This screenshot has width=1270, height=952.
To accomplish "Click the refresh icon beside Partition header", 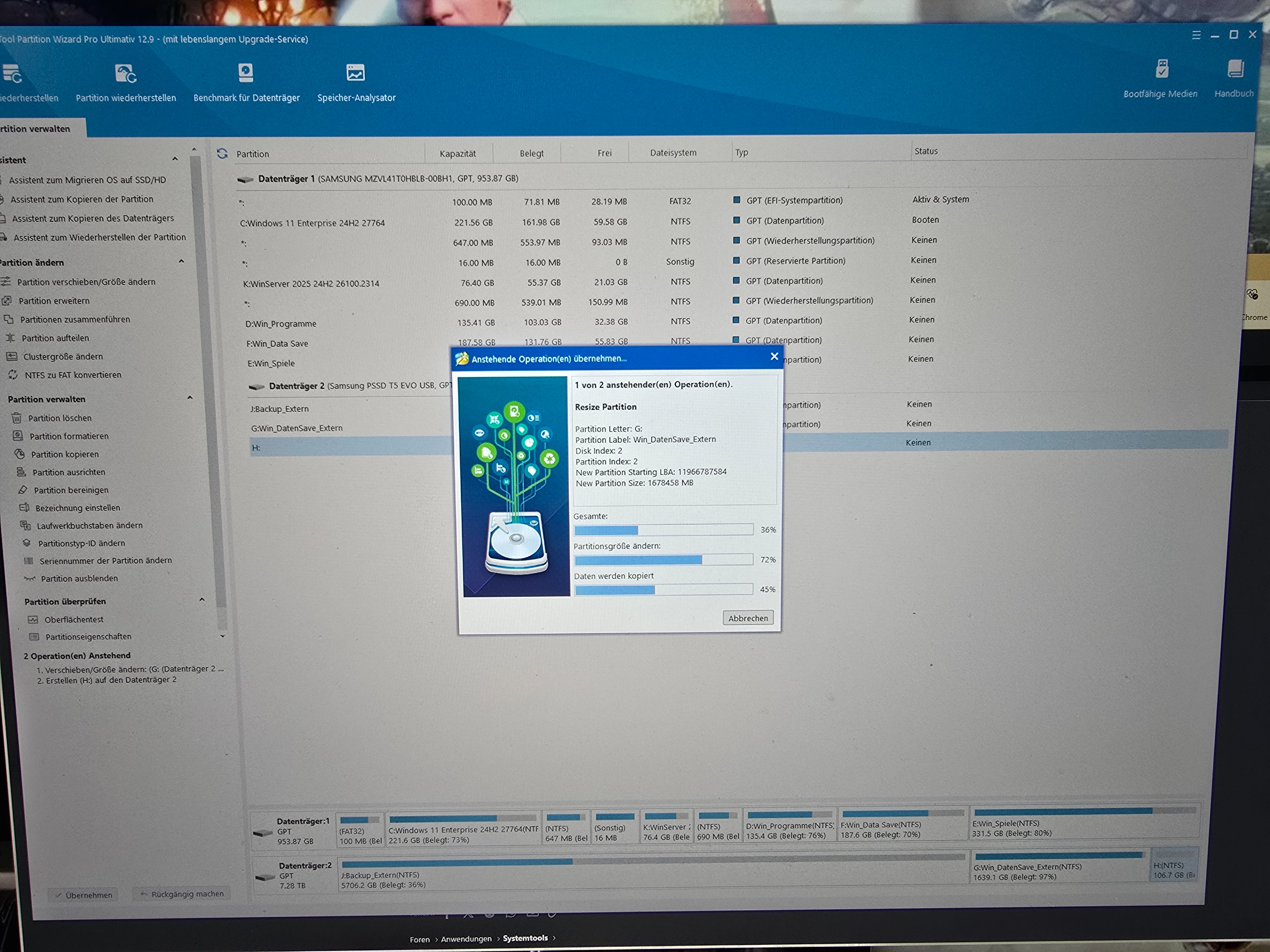I will tap(222, 153).
